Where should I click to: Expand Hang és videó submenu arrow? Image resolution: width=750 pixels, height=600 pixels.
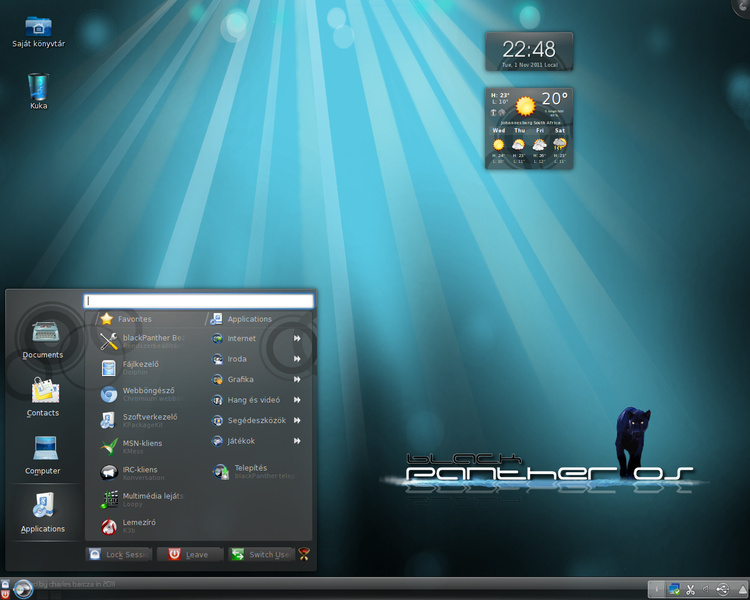coord(297,400)
